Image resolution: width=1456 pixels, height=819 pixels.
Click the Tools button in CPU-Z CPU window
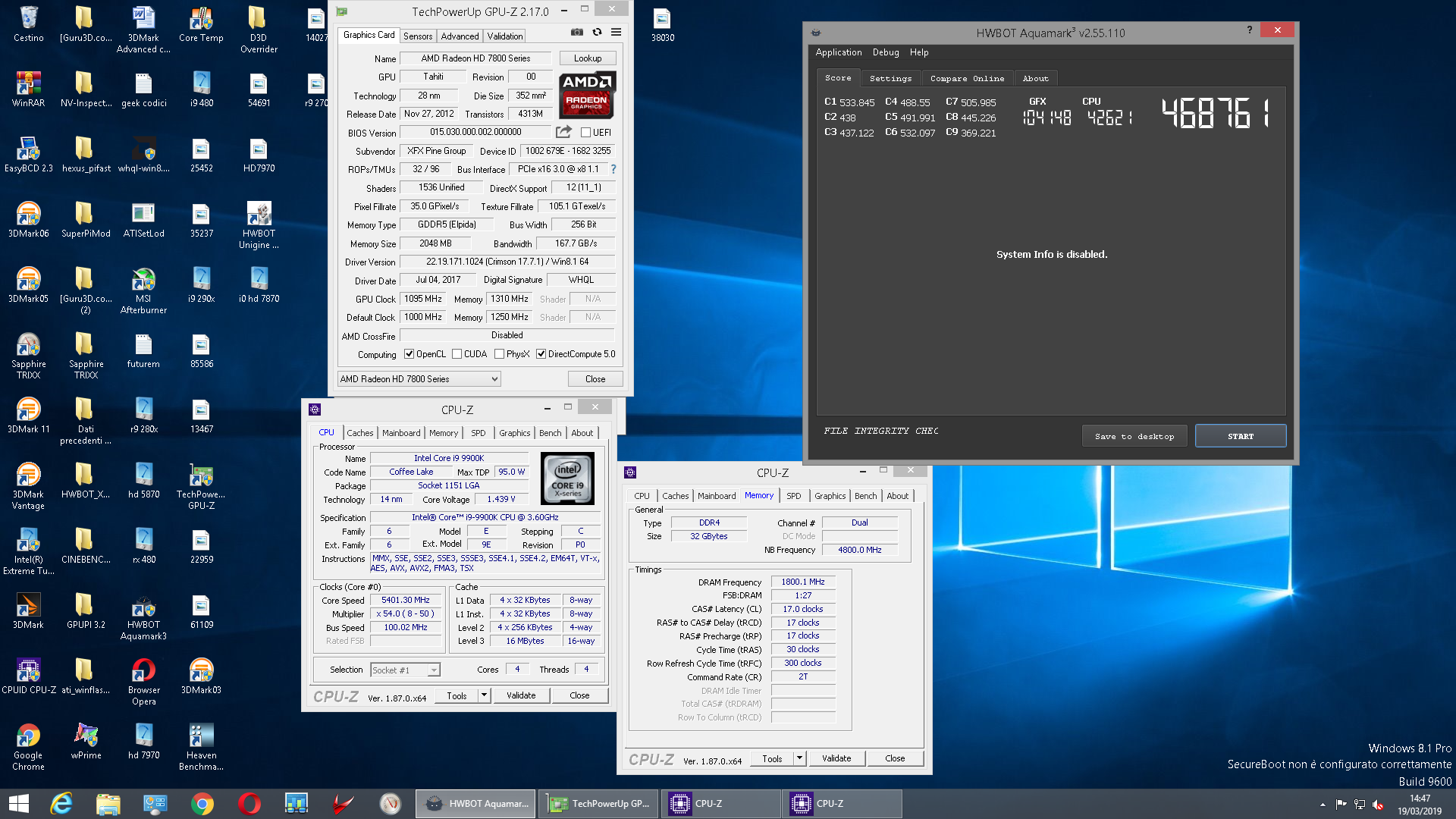pyautogui.click(x=457, y=695)
